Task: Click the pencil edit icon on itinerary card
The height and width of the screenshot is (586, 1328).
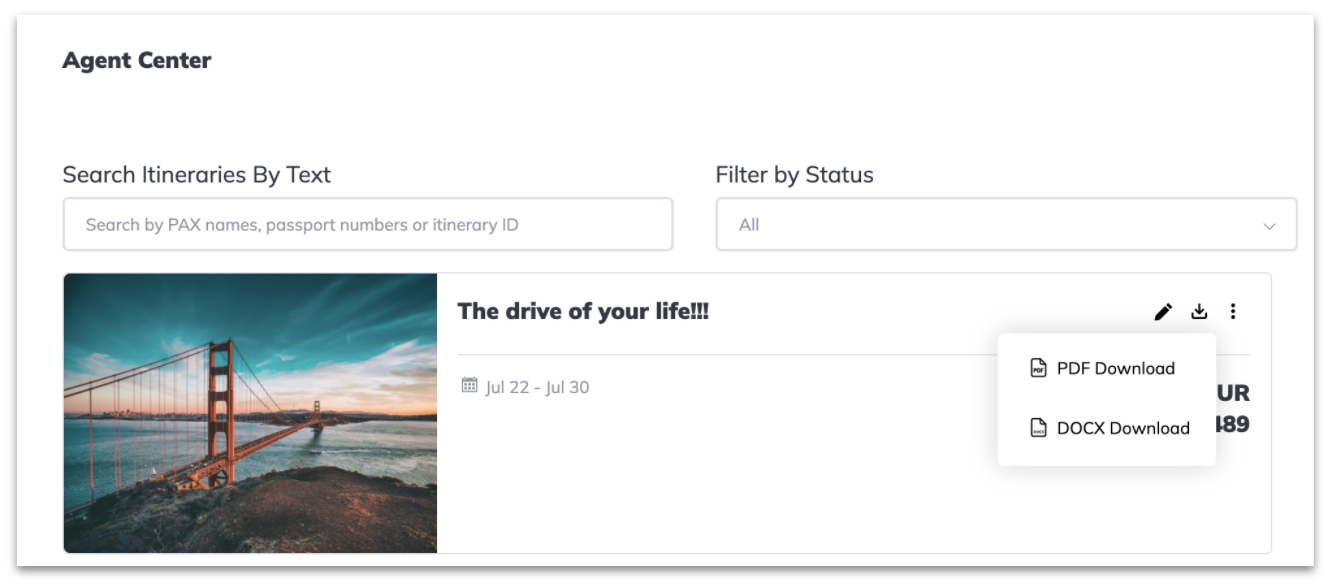Action: [1163, 312]
